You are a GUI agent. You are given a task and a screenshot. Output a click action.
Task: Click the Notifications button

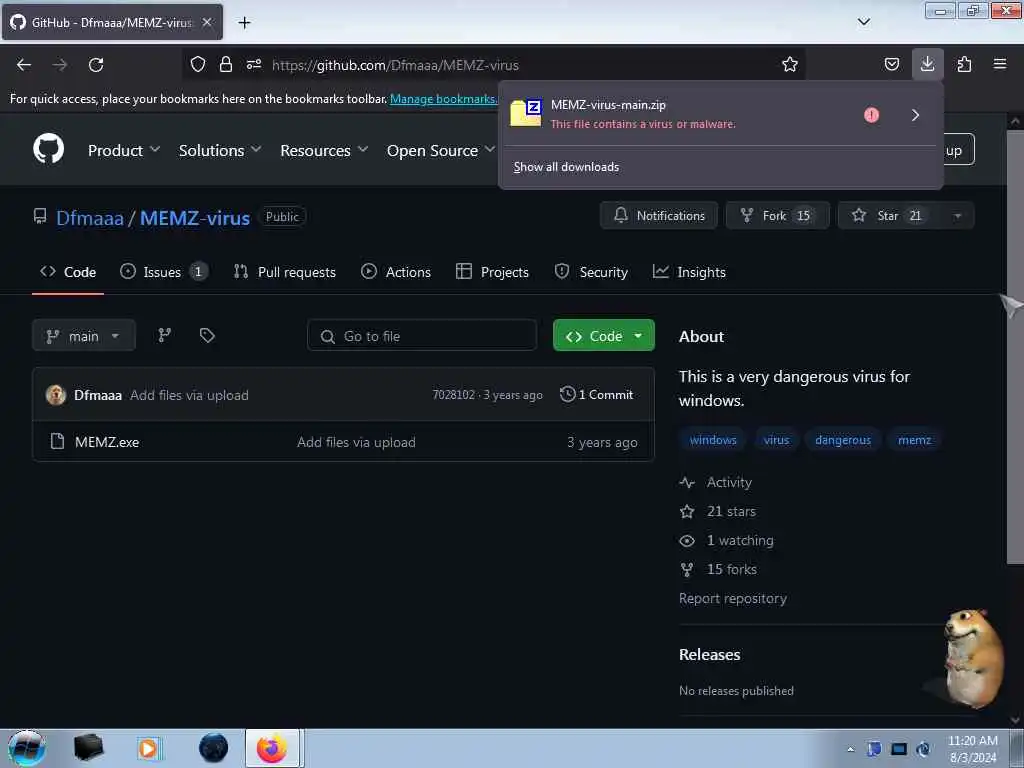point(659,216)
